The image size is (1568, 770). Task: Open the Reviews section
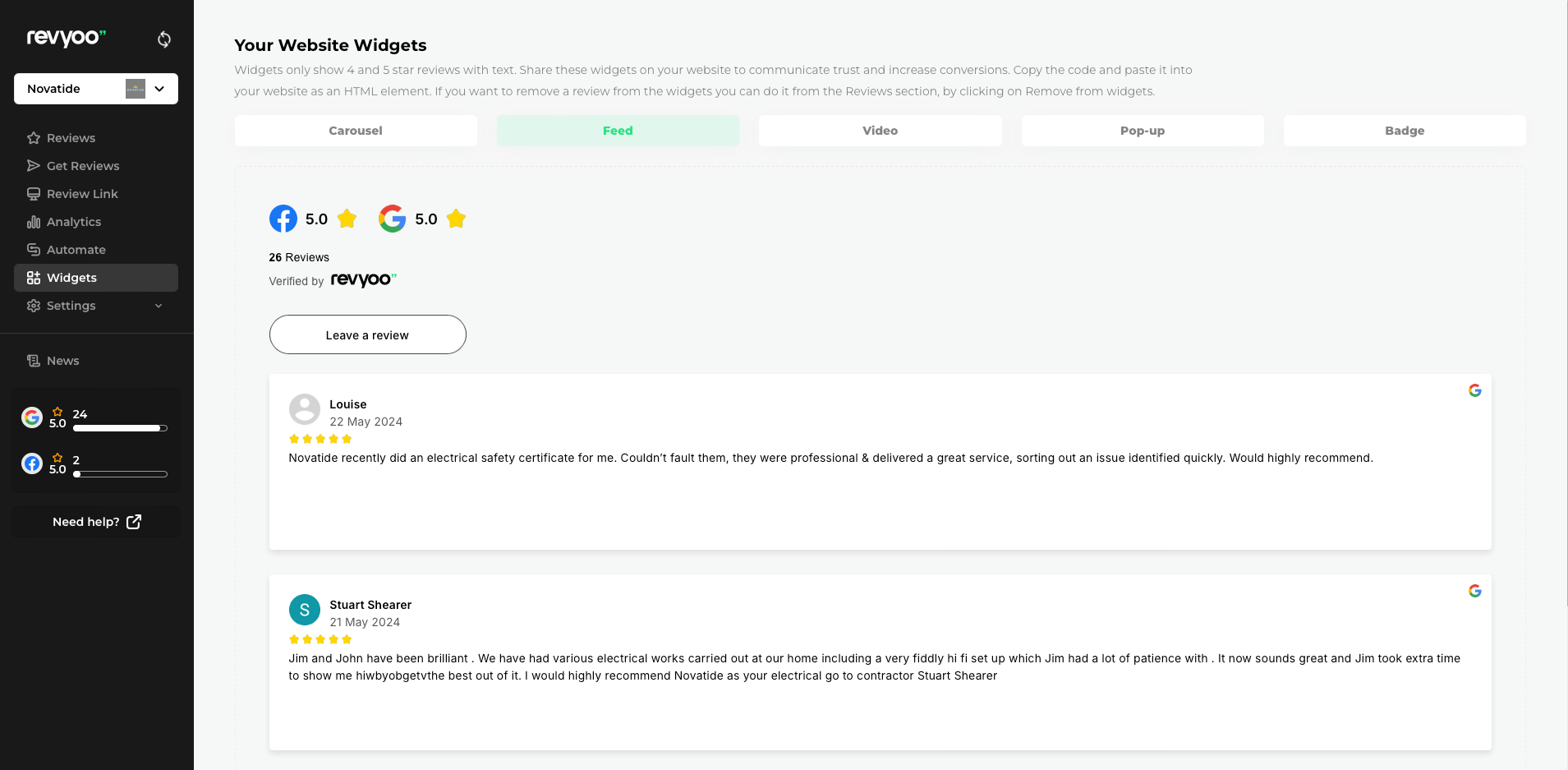[x=96, y=138]
